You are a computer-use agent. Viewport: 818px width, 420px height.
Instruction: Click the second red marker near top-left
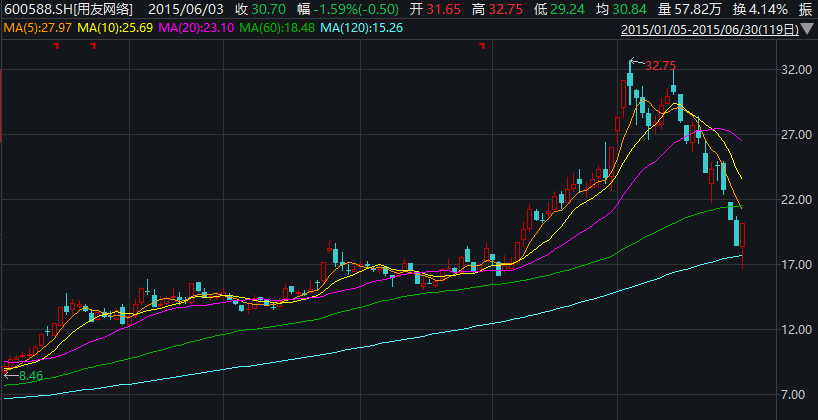pyautogui.click(x=92, y=46)
